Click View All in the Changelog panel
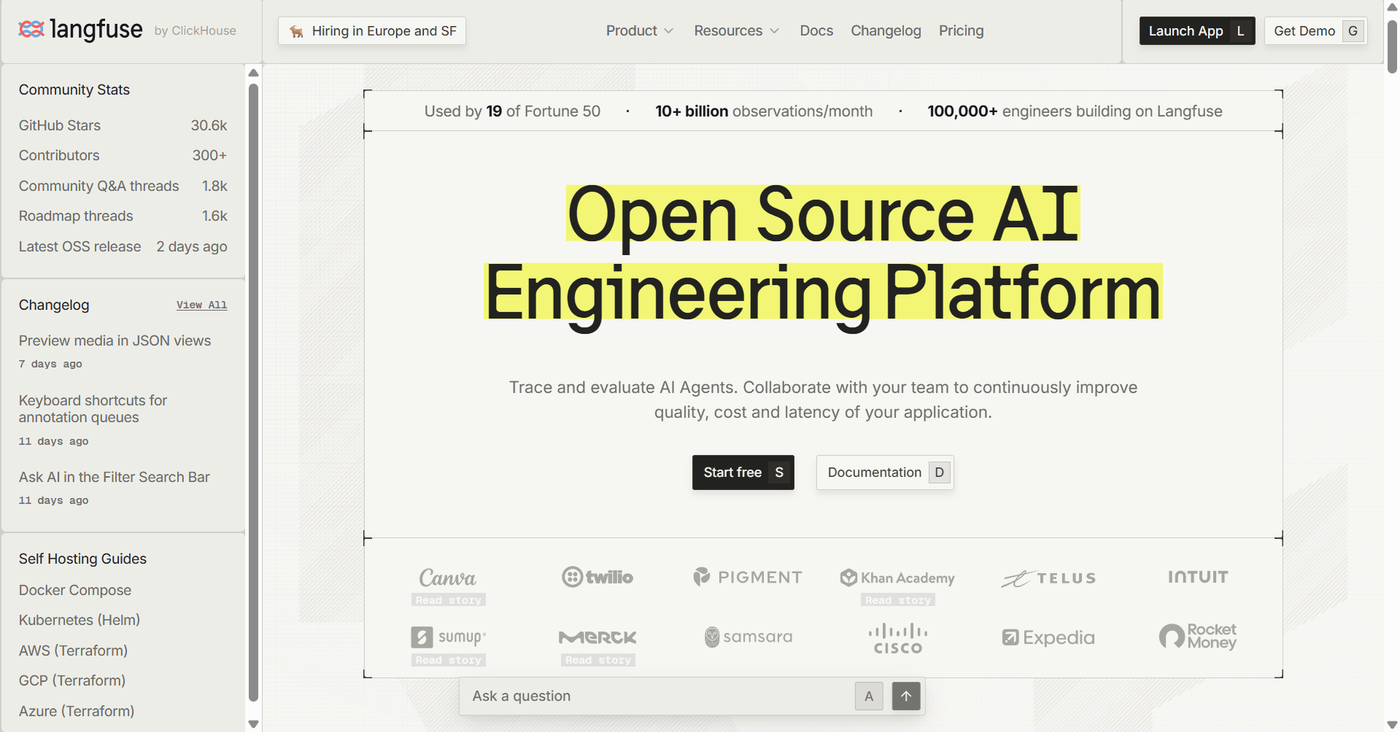This screenshot has width=1400, height=732. click(x=202, y=305)
